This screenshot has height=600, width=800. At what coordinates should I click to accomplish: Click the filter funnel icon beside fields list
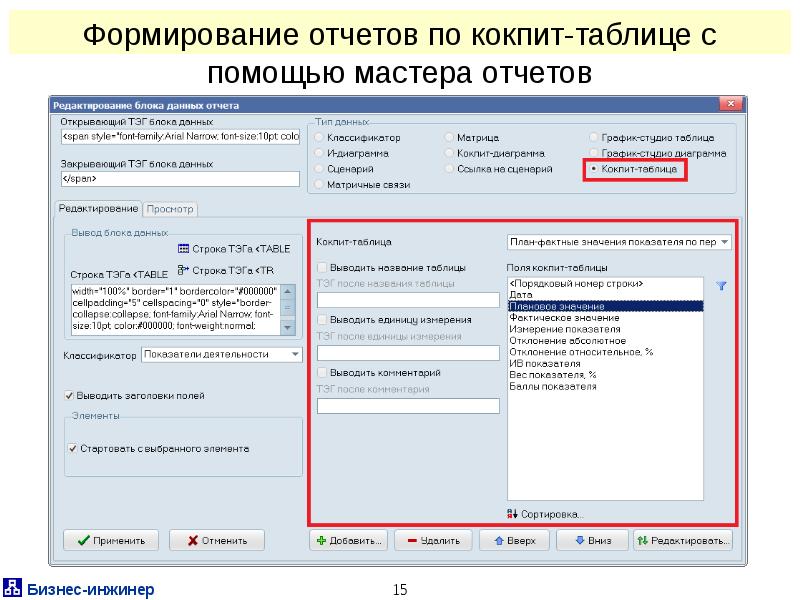click(x=722, y=285)
